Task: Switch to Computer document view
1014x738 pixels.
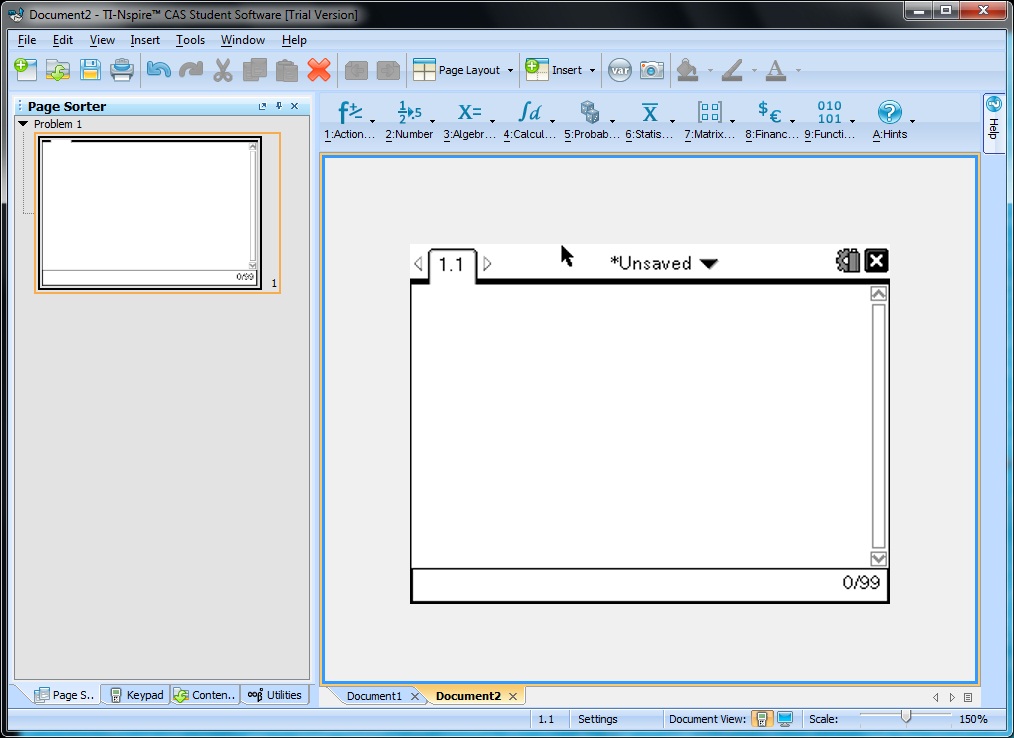Action: pyautogui.click(x=785, y=719)
